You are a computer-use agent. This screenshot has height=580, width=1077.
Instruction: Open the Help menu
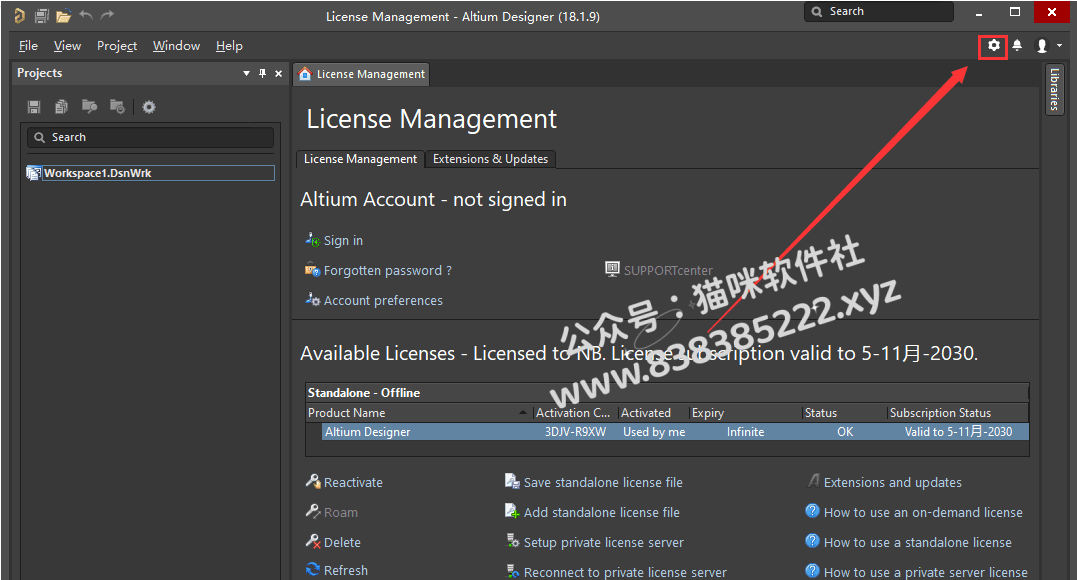click(229, 46)
